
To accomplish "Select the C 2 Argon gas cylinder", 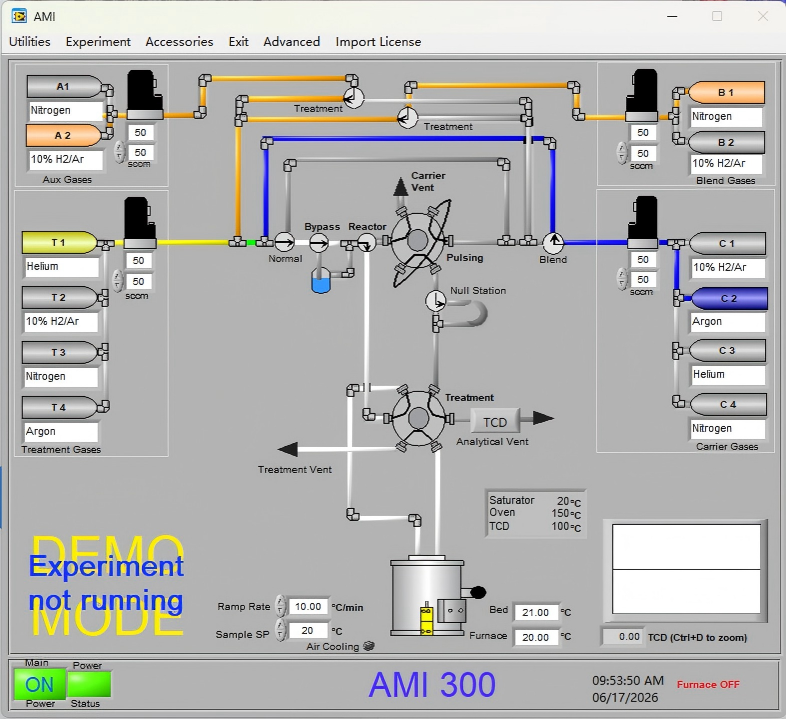I will click(729, 298).
